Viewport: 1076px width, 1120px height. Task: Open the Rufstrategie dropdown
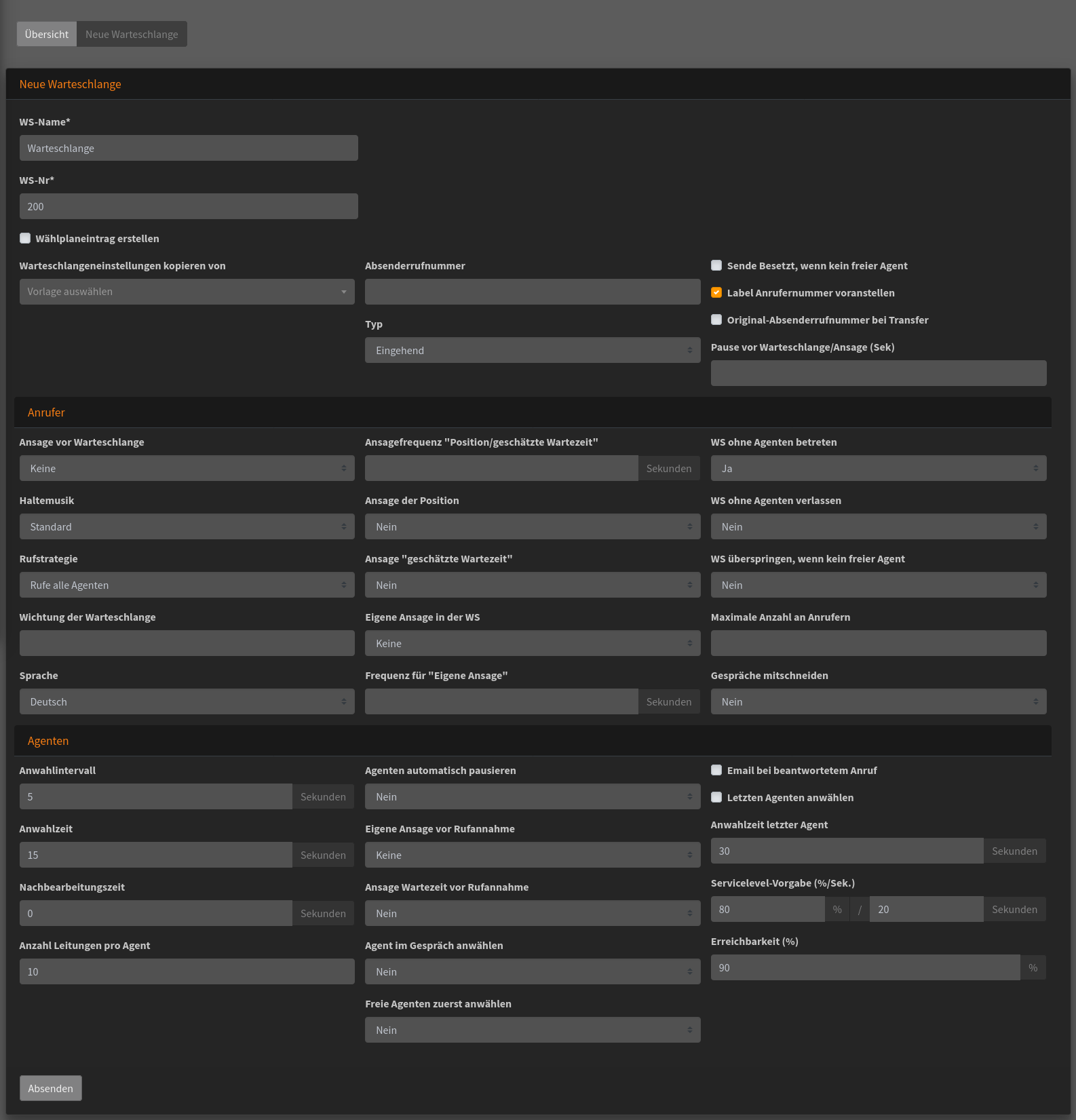[x=187, y=585]
